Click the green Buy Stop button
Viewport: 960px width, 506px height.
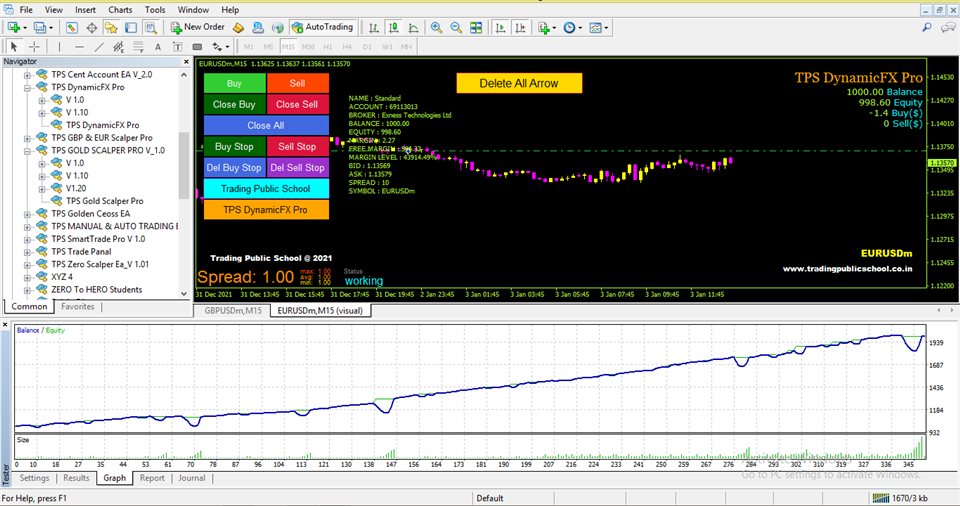pyautogui.click(x=234, y=146)
